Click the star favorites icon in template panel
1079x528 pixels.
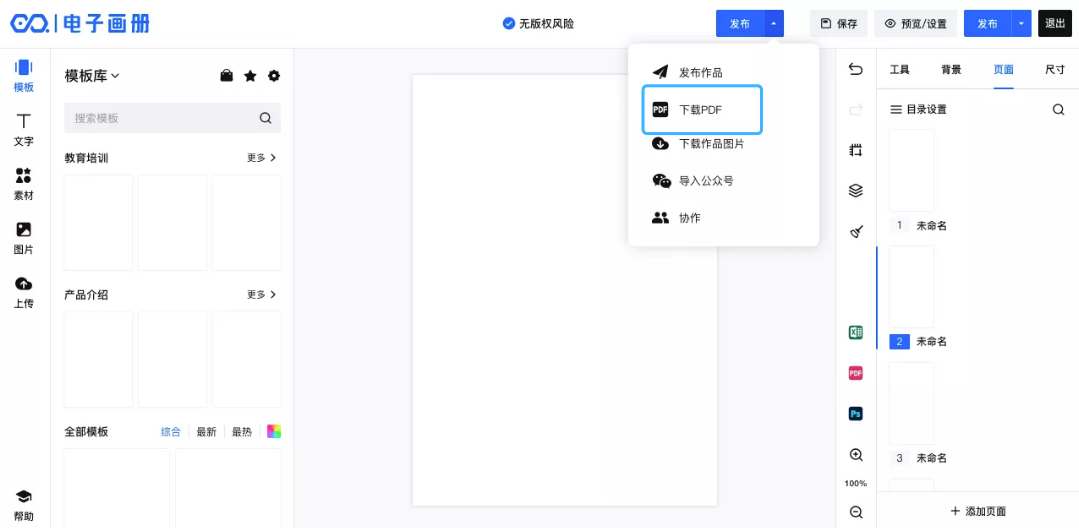click(250, 76)
